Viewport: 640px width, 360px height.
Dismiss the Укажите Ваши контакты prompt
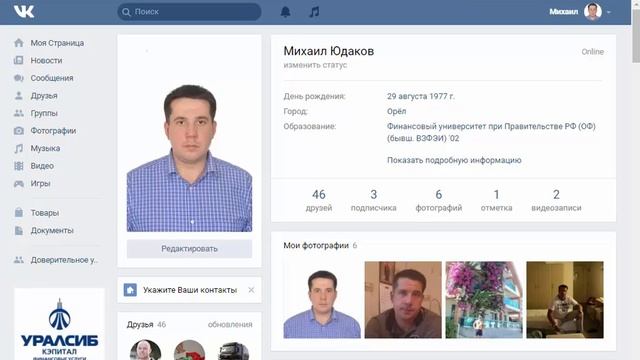click(x=251, y=290)
